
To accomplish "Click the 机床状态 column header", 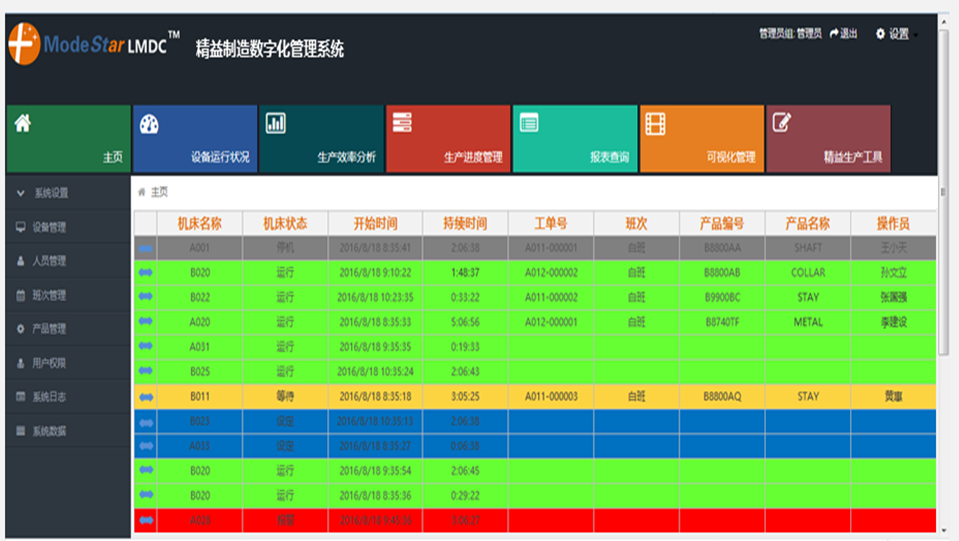I will pos(285,223).
